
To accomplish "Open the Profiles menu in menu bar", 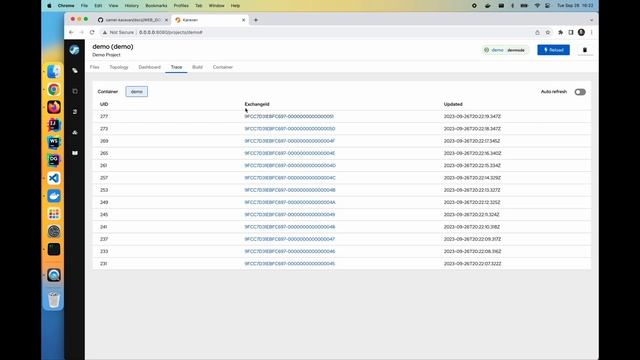I will click(x=181, y=6).
